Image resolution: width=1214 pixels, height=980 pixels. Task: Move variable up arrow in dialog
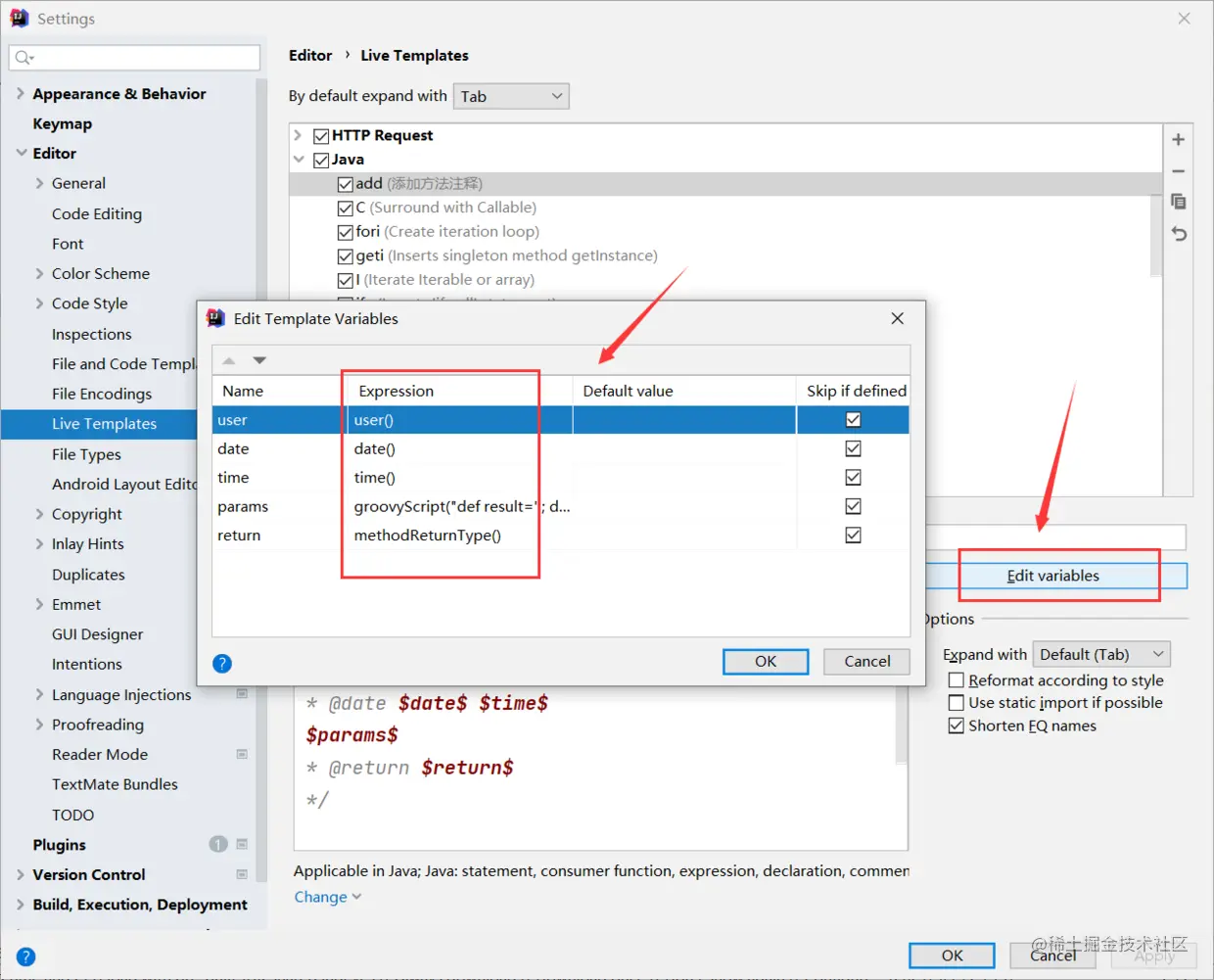click(229, 360)
